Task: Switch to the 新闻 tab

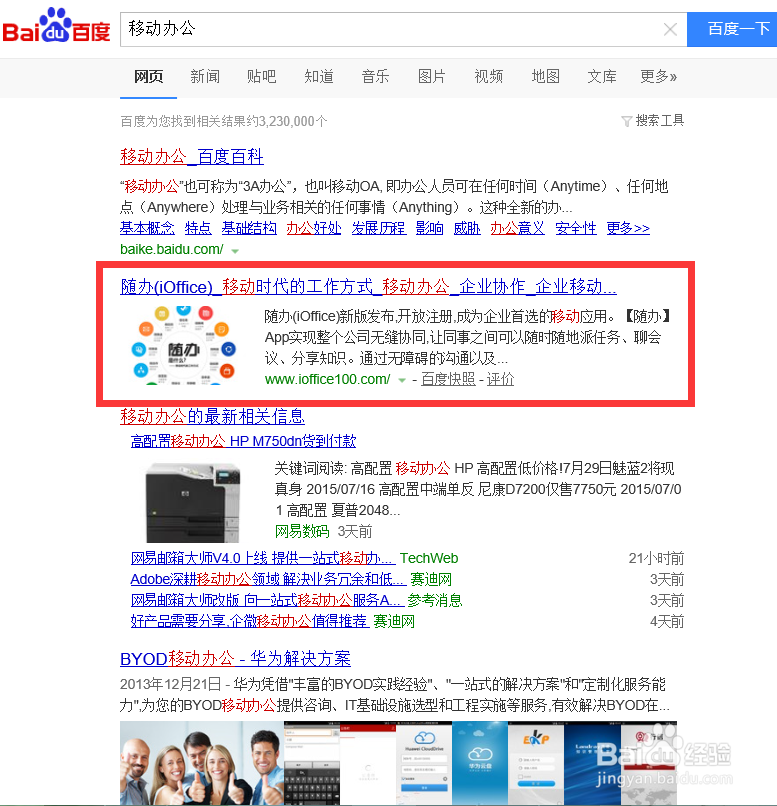Action: click(x=205, y=77)
